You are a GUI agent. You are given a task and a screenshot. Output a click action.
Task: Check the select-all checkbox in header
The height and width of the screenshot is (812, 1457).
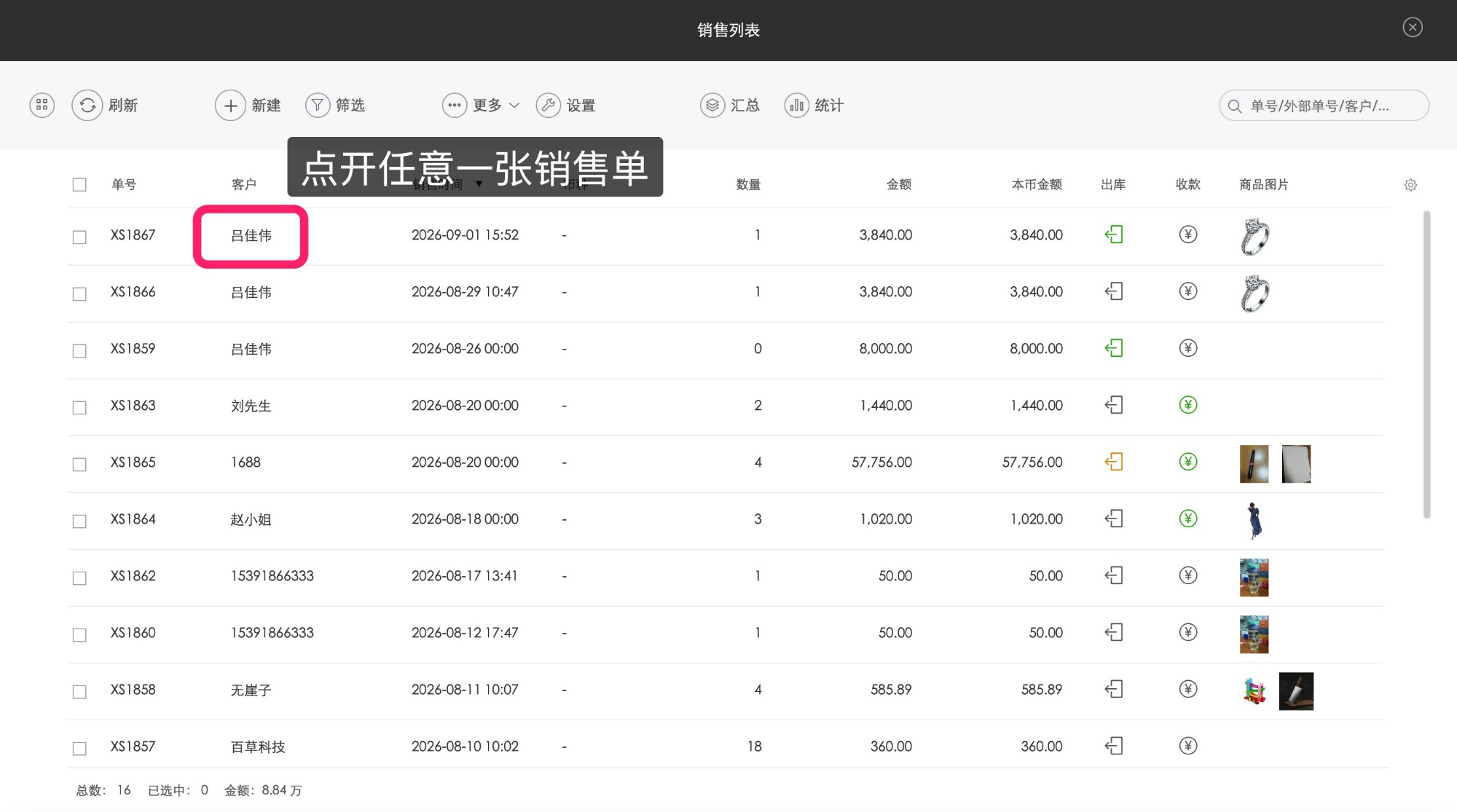79,185
